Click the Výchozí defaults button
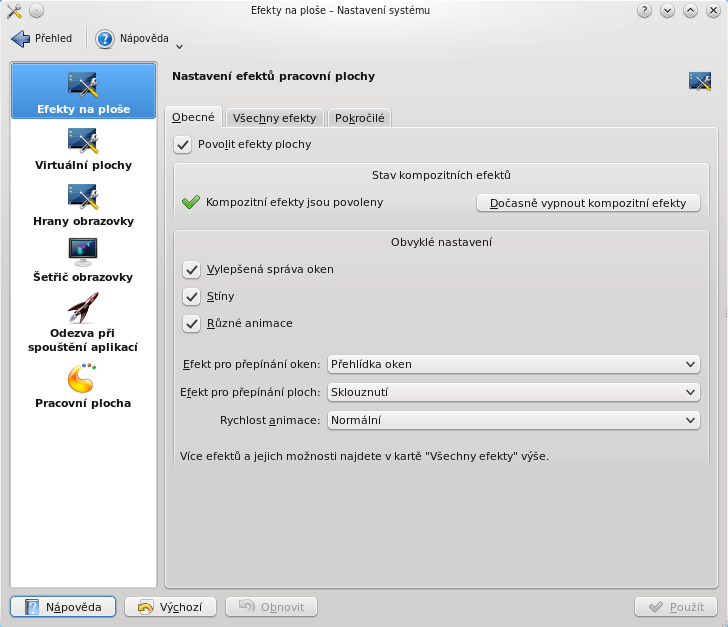Viewport: 728px width, 627px height. click(170, 607)
